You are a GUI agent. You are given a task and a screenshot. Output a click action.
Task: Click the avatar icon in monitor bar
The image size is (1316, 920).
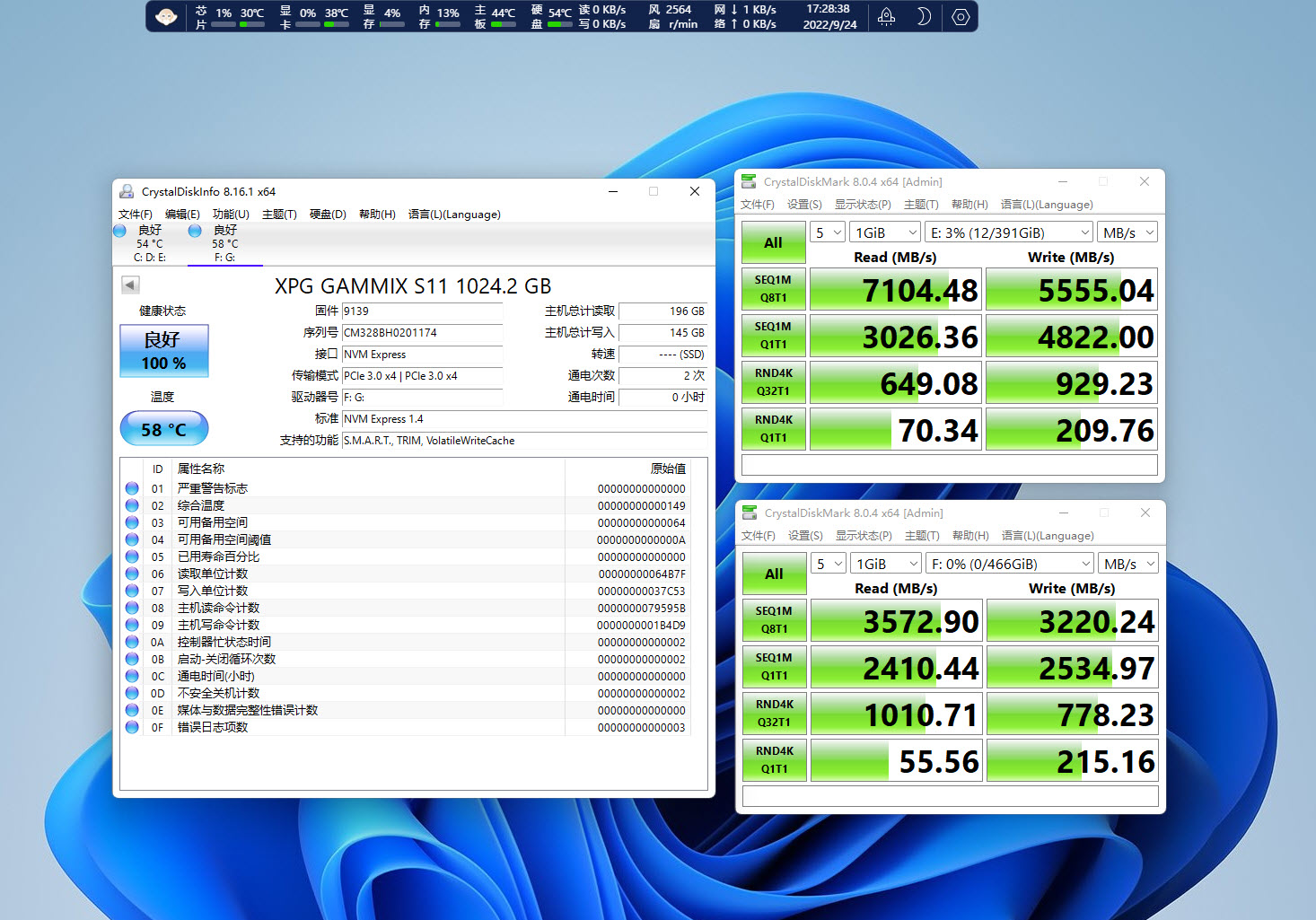pos(166,17)
